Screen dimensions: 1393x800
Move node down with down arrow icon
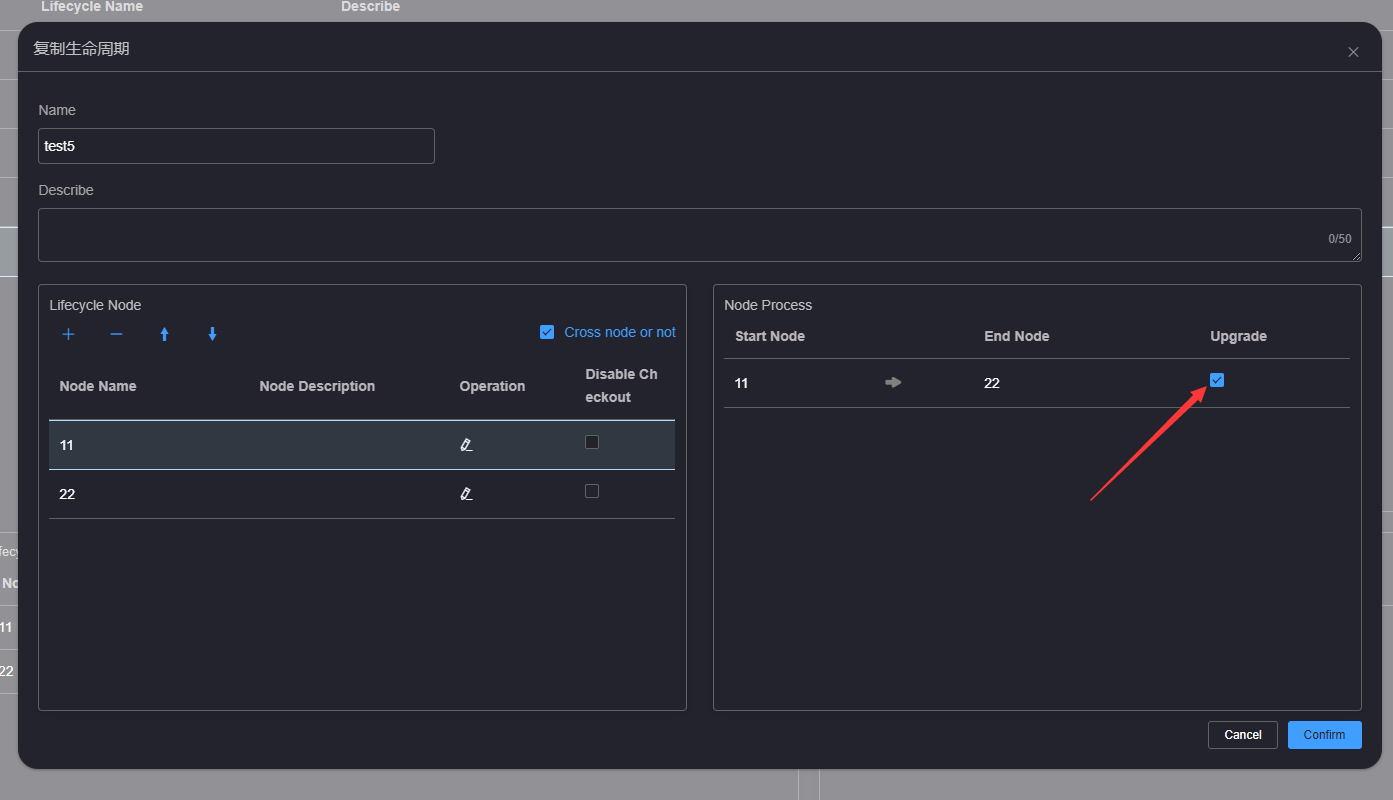tap(213, 334)
